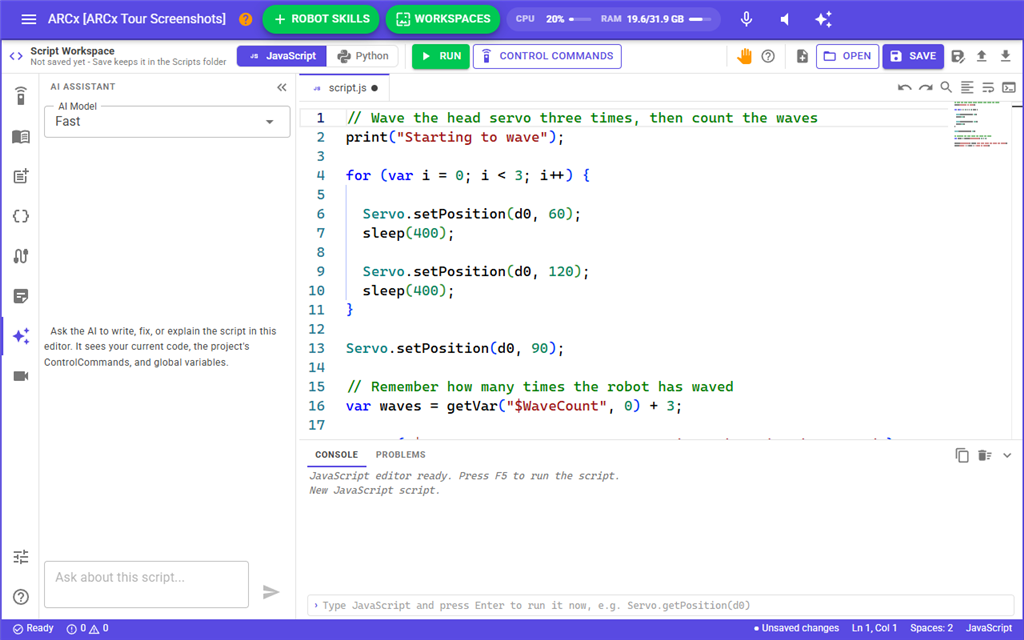
Task: Click the Spaces: 2 indentation setting
Action: 932,628
